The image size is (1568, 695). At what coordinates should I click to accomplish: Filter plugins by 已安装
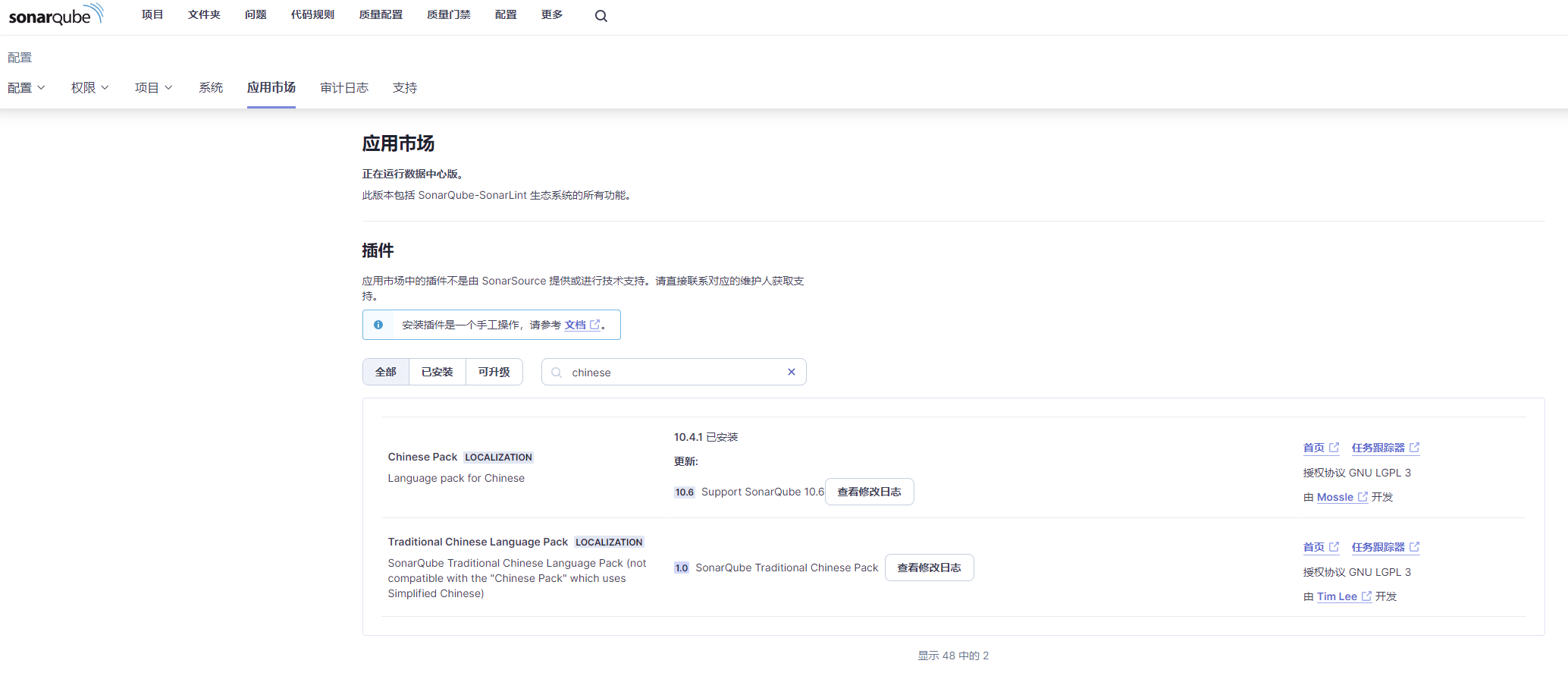(437, 372)
